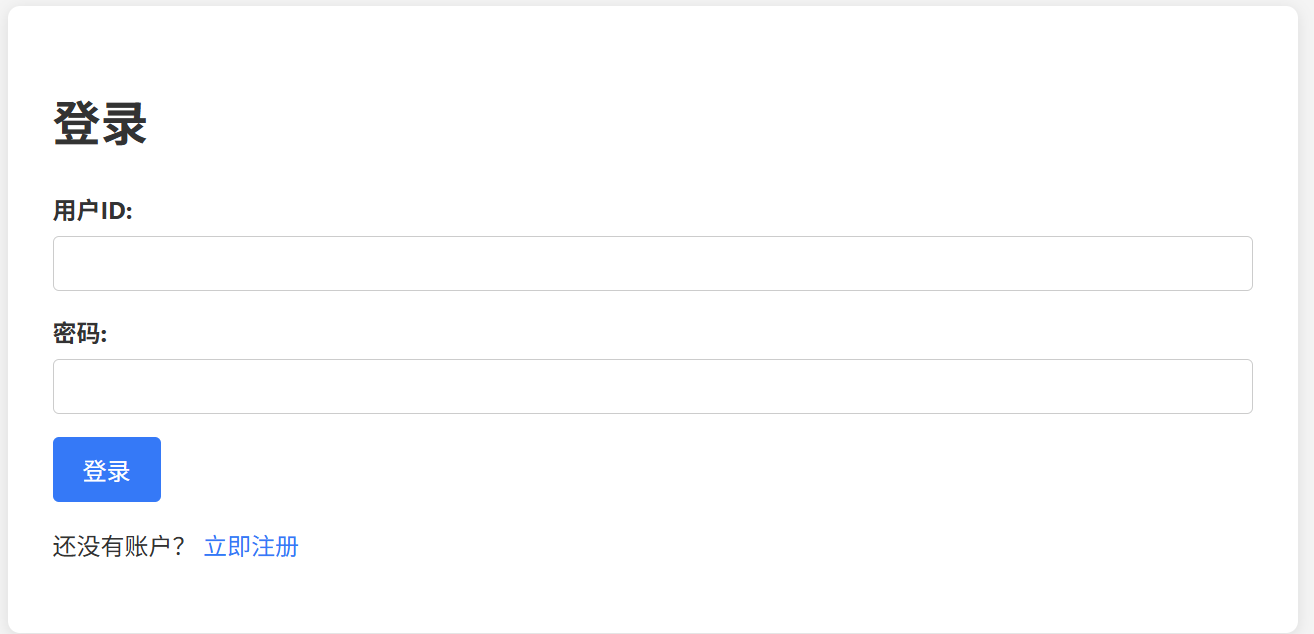Focus the 密码 password field
The image size is (1314, 634).
[x=652, y=386]
